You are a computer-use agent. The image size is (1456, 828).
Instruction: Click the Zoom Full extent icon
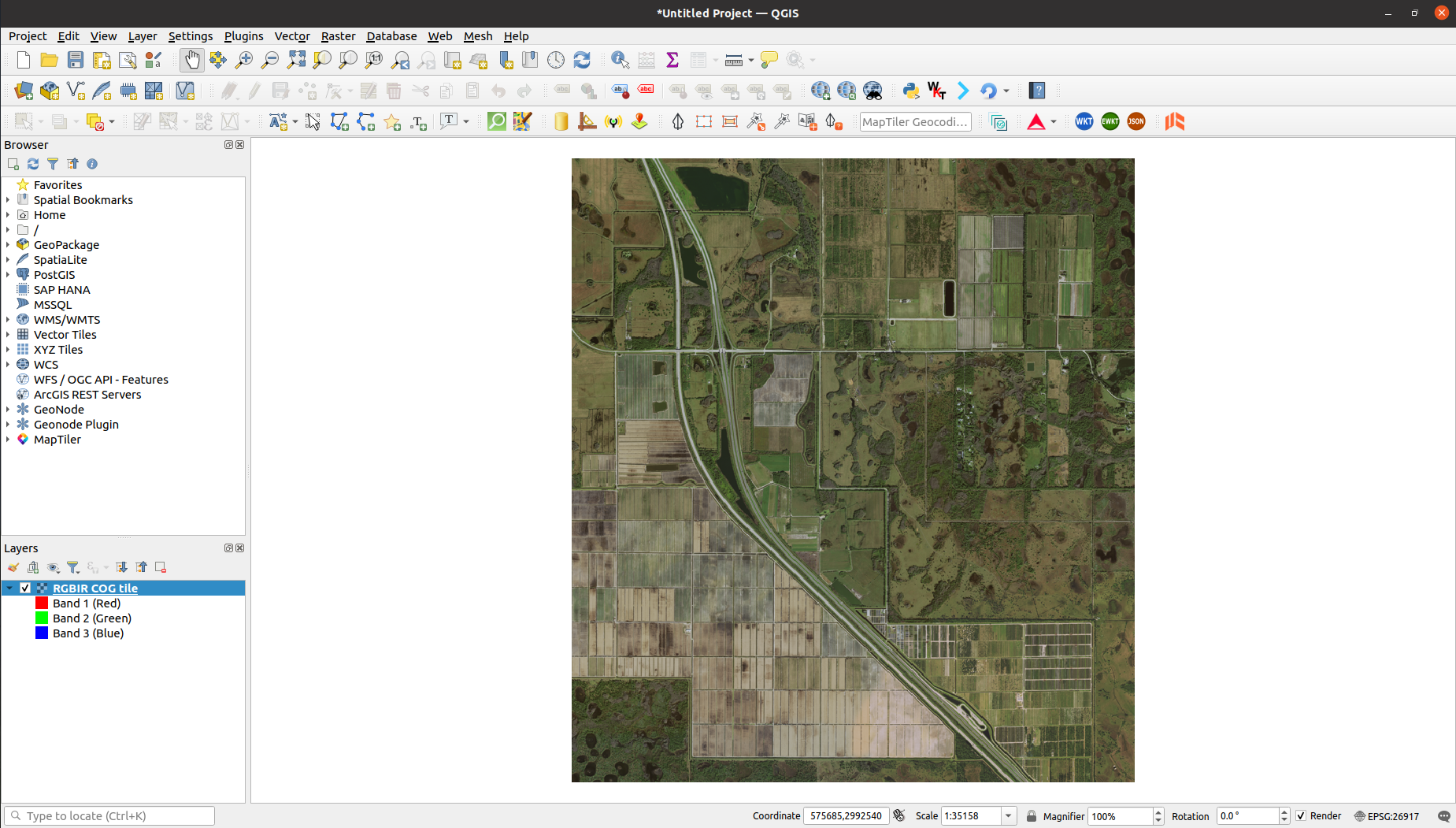tap(296, 60)
